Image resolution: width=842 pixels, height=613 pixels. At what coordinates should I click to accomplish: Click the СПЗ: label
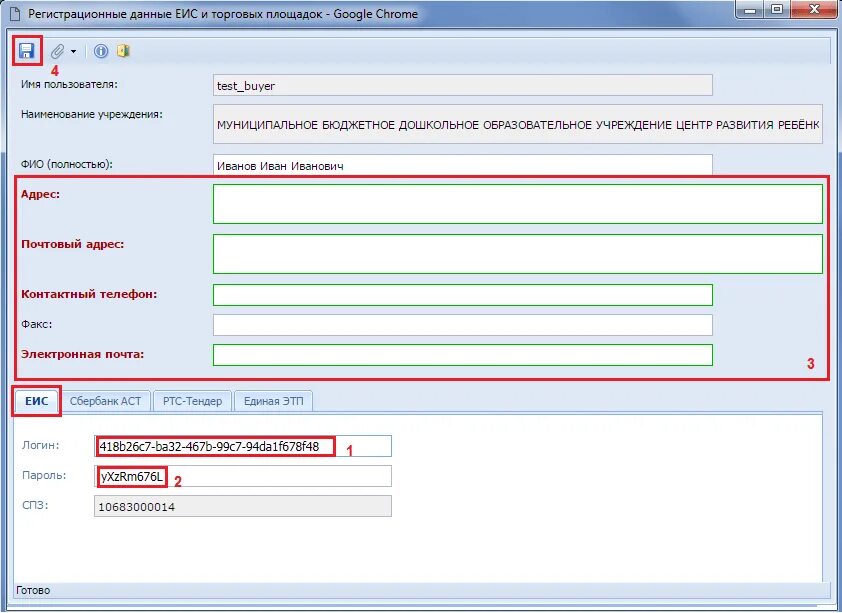(x=35, y=505)
